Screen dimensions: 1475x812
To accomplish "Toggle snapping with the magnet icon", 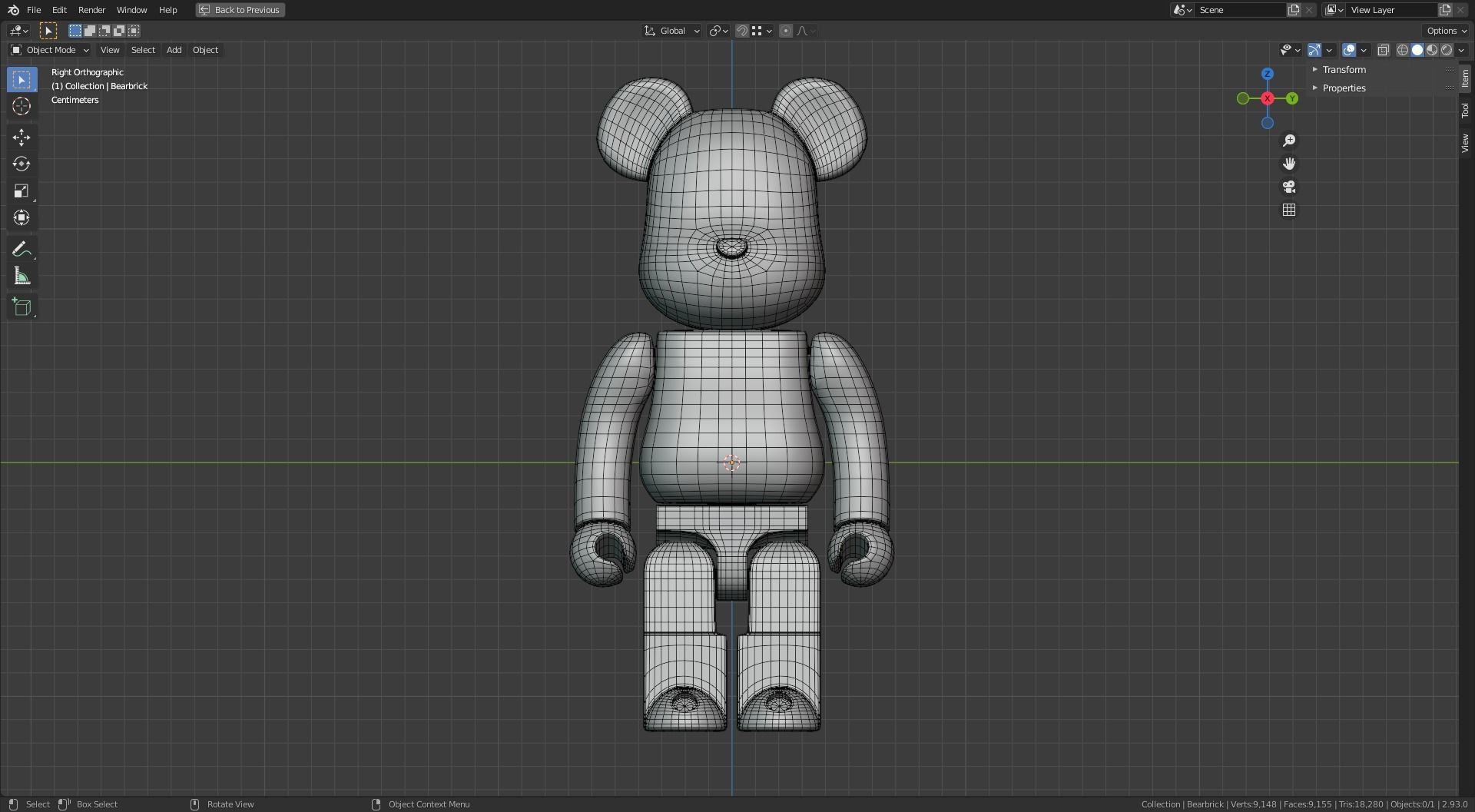I will (741, 31).
